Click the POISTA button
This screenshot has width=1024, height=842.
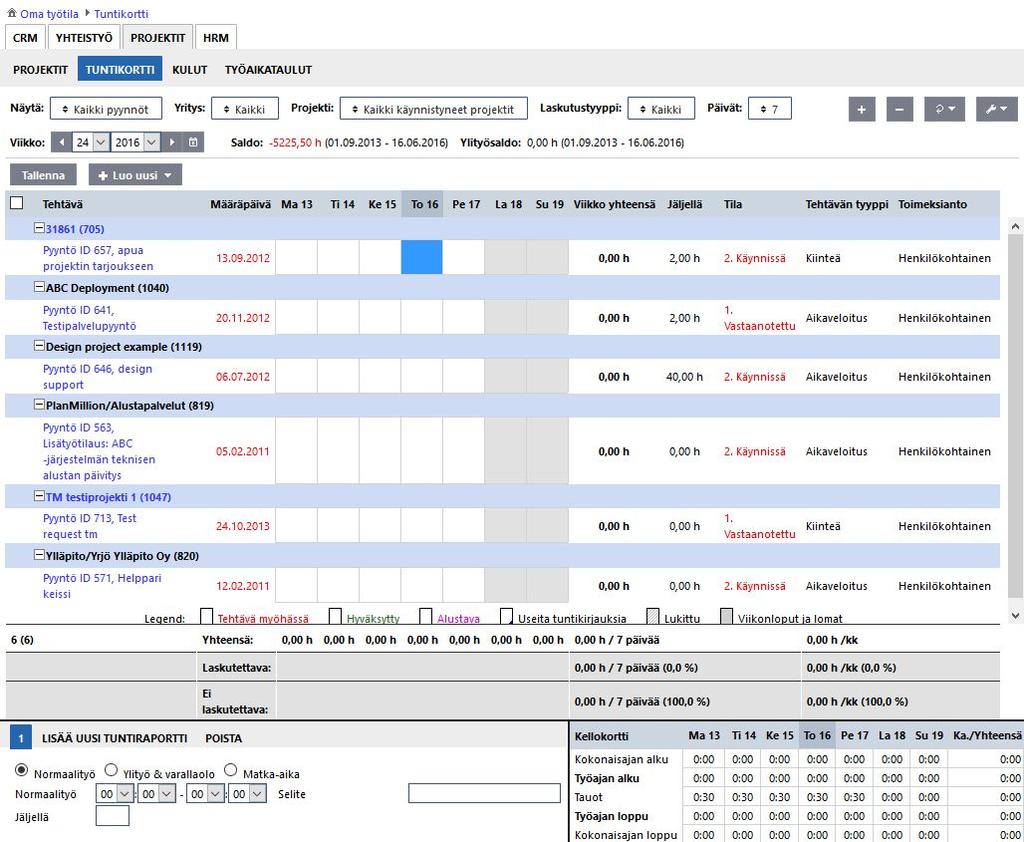(223, 738)
